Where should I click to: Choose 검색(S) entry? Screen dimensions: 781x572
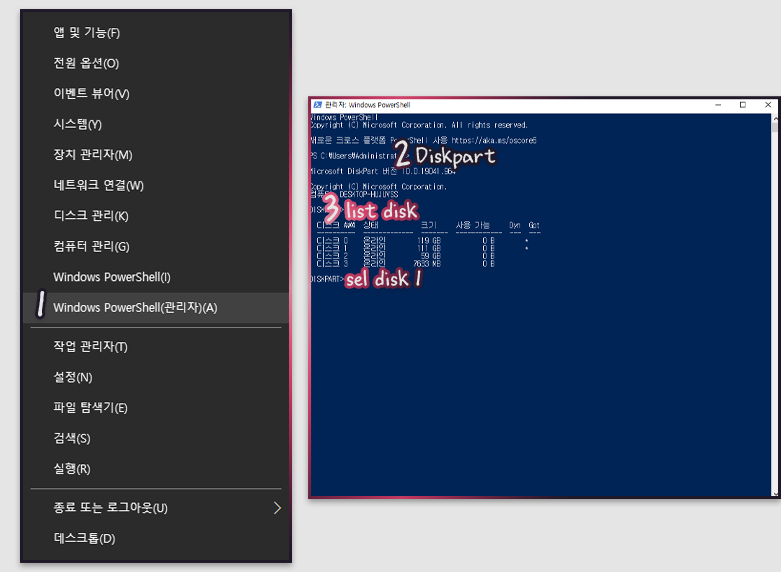pos(156,438)
